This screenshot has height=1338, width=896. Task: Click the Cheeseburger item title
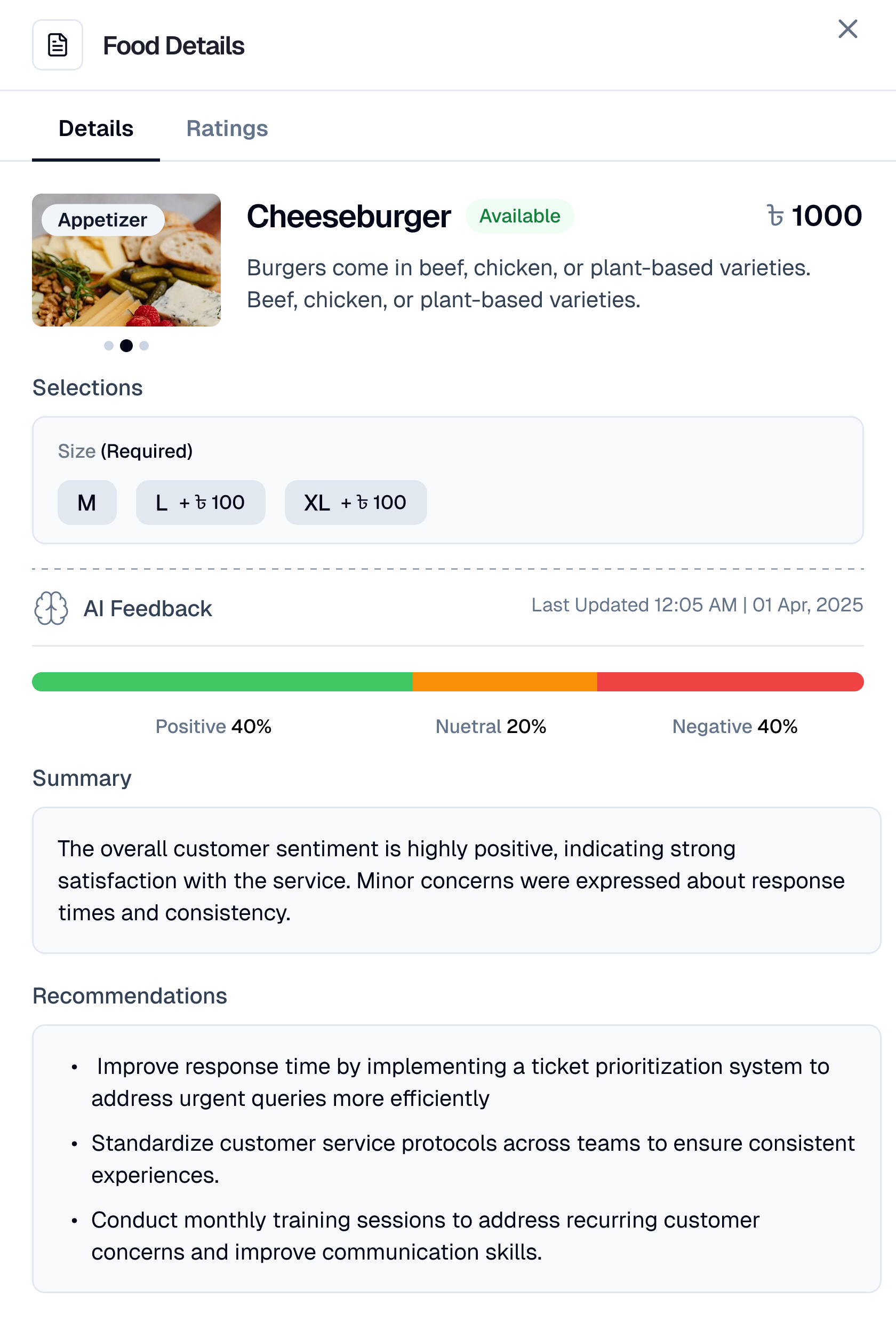coord(349,217)
